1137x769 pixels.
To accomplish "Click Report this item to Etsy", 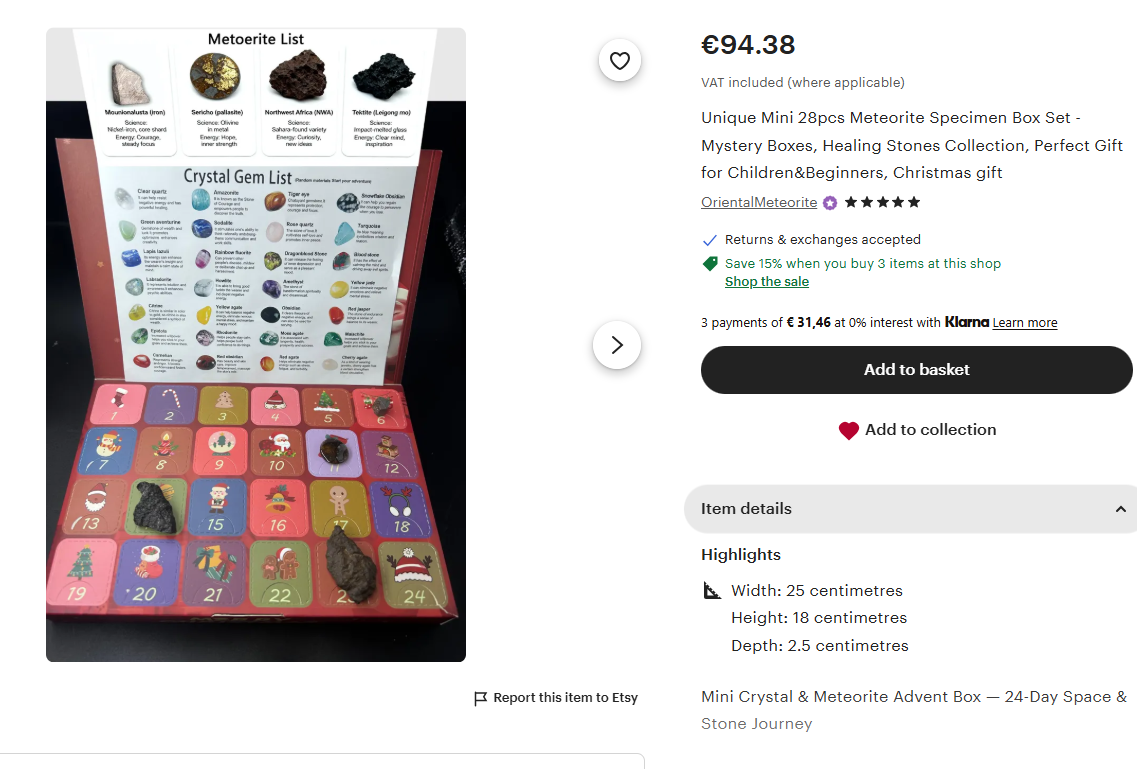I will click(x=564, y=697).
